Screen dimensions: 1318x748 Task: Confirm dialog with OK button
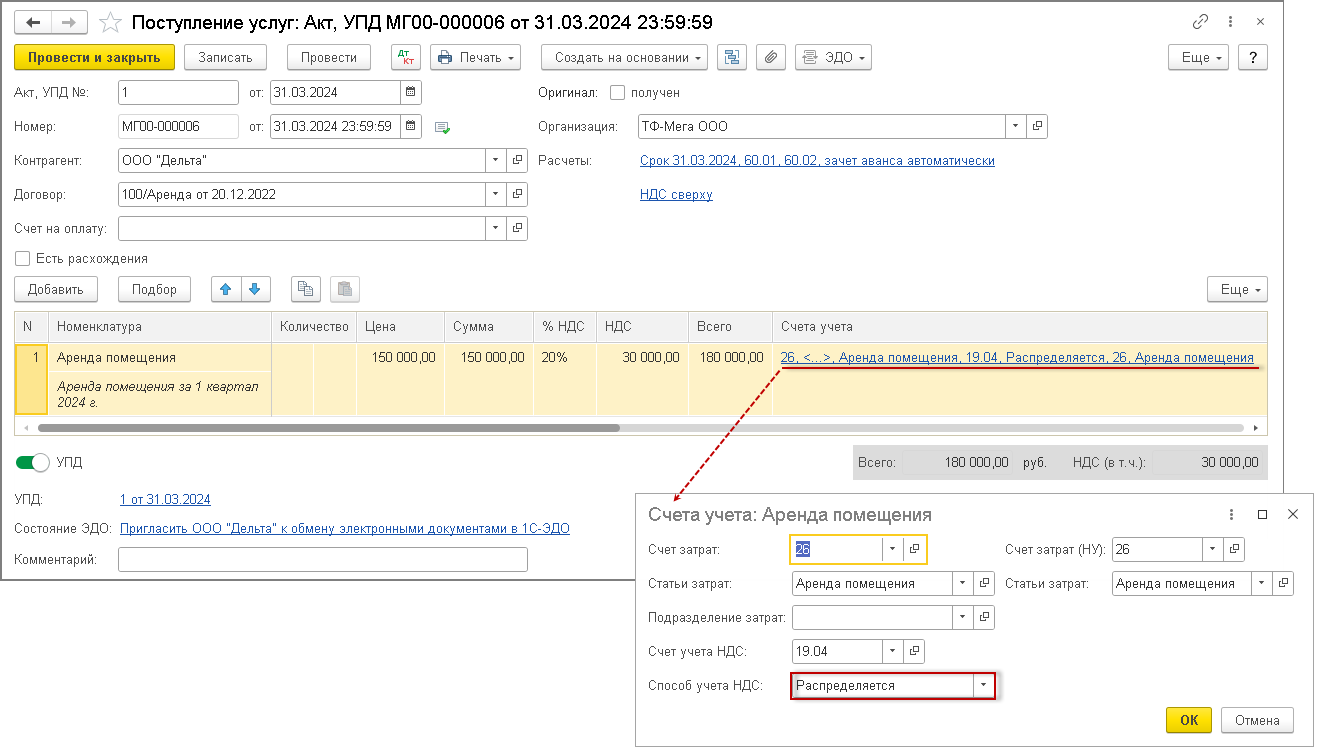point(1189,720)
